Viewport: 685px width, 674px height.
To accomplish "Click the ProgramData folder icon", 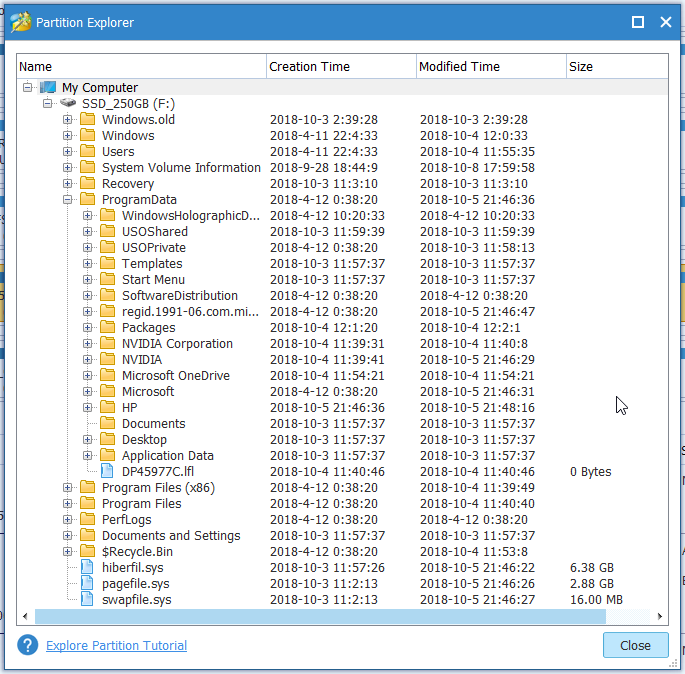I will [x=88, y=199].
